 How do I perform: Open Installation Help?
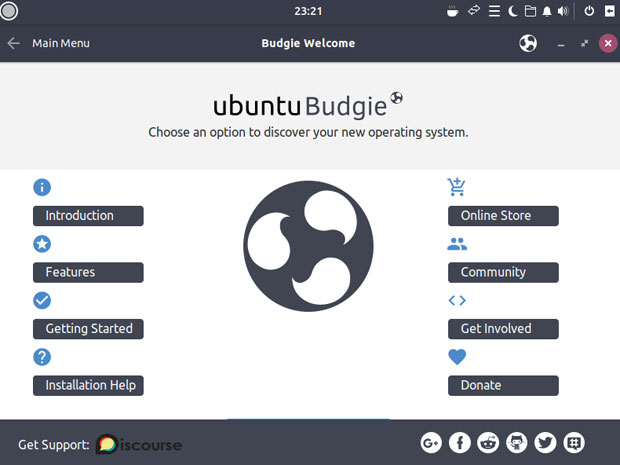88,386
